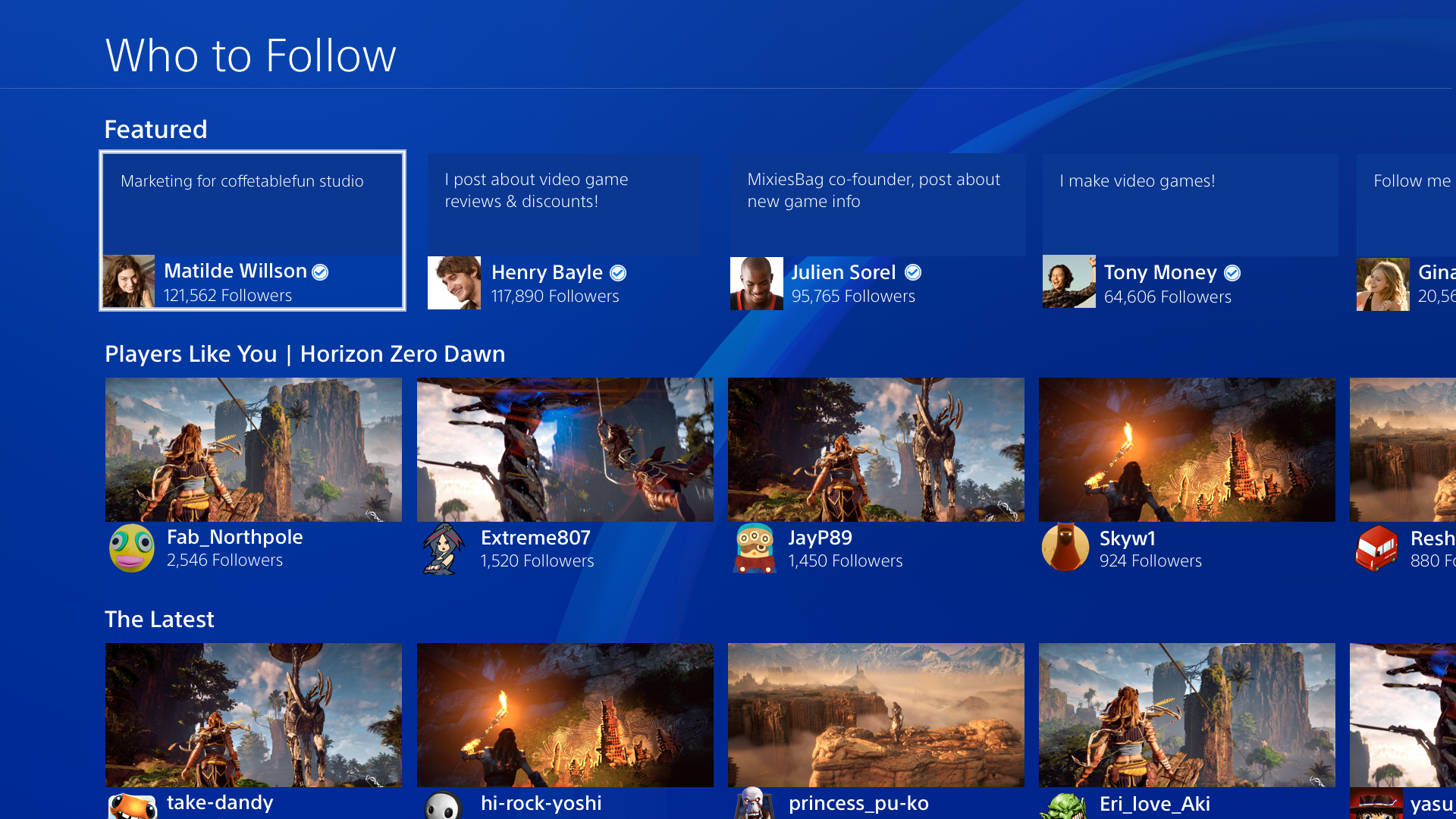Open Skyw1's torch-lit screenshot thumbnail

(x=1187, y=449)
